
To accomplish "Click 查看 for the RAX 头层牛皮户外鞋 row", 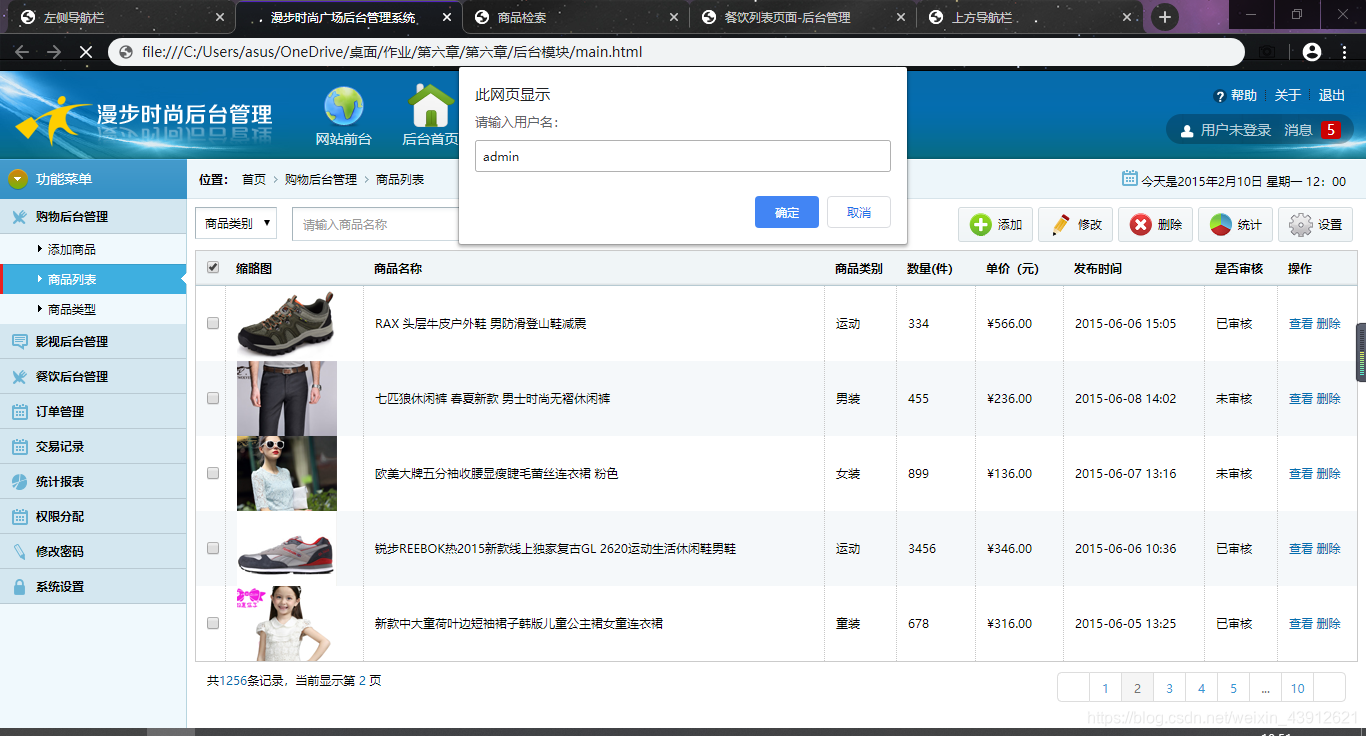I will (1301, 323).
